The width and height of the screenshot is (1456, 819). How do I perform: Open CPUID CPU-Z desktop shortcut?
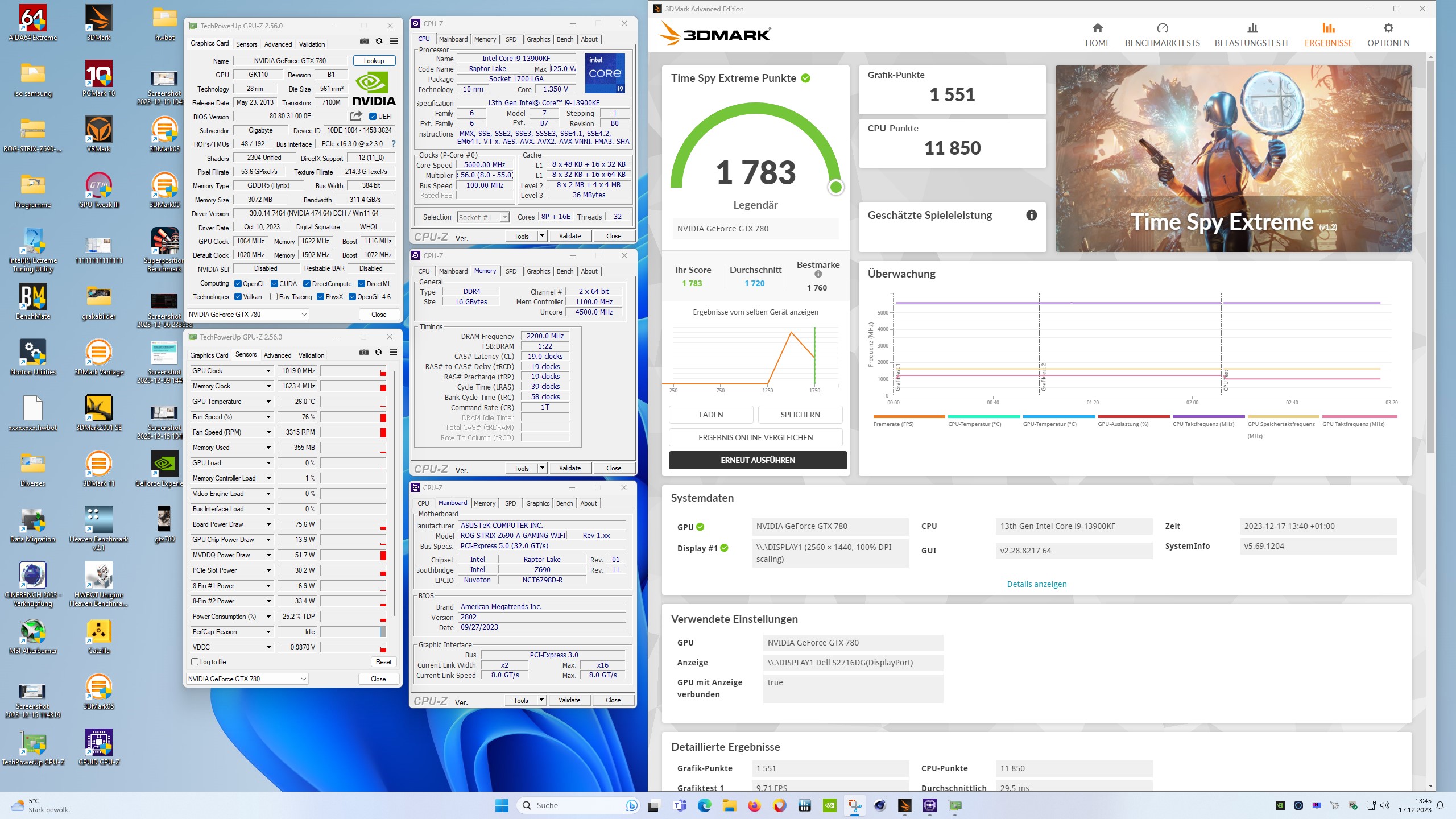99,747
